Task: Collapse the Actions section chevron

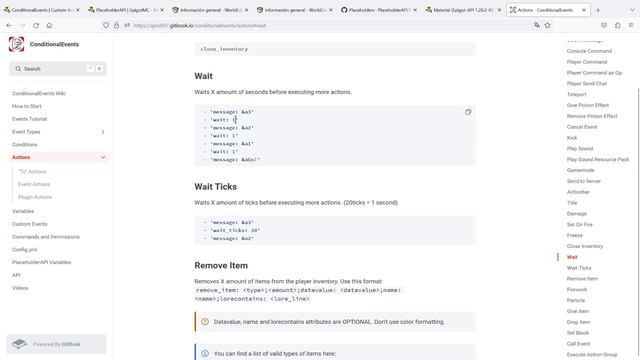Action: click(x=103, y=157)
